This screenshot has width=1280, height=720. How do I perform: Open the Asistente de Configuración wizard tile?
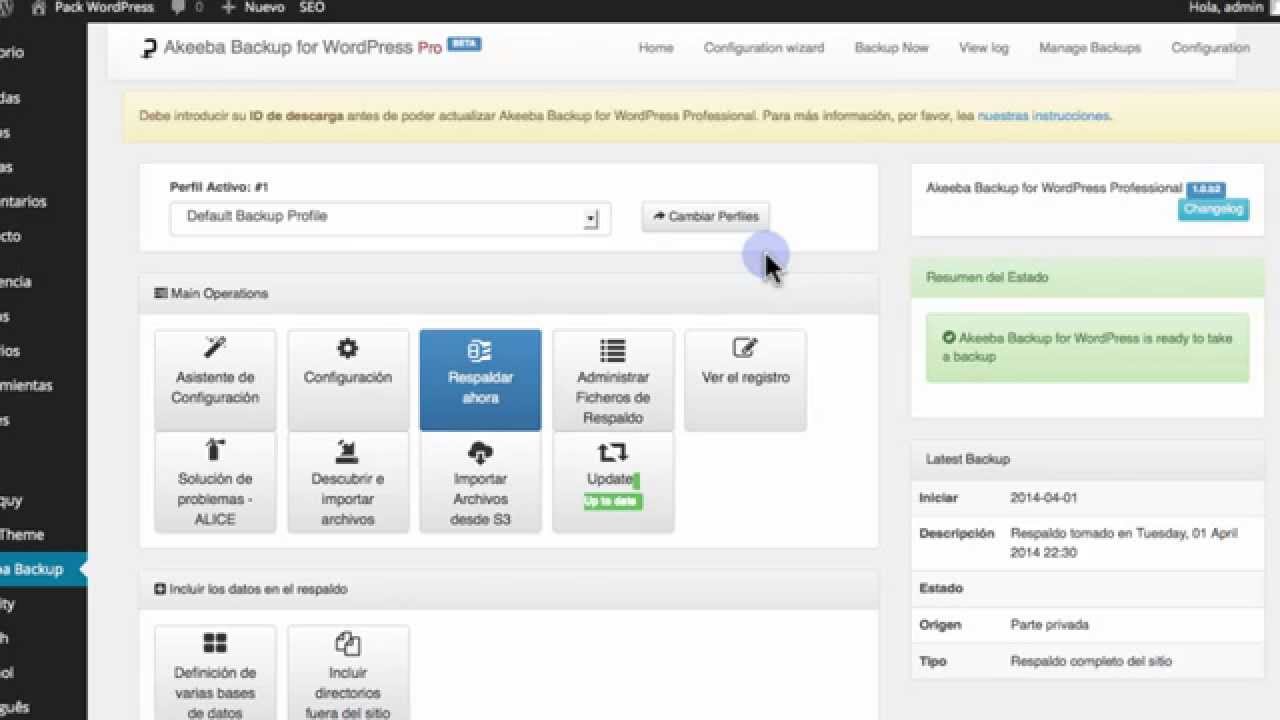pos(215,380)
